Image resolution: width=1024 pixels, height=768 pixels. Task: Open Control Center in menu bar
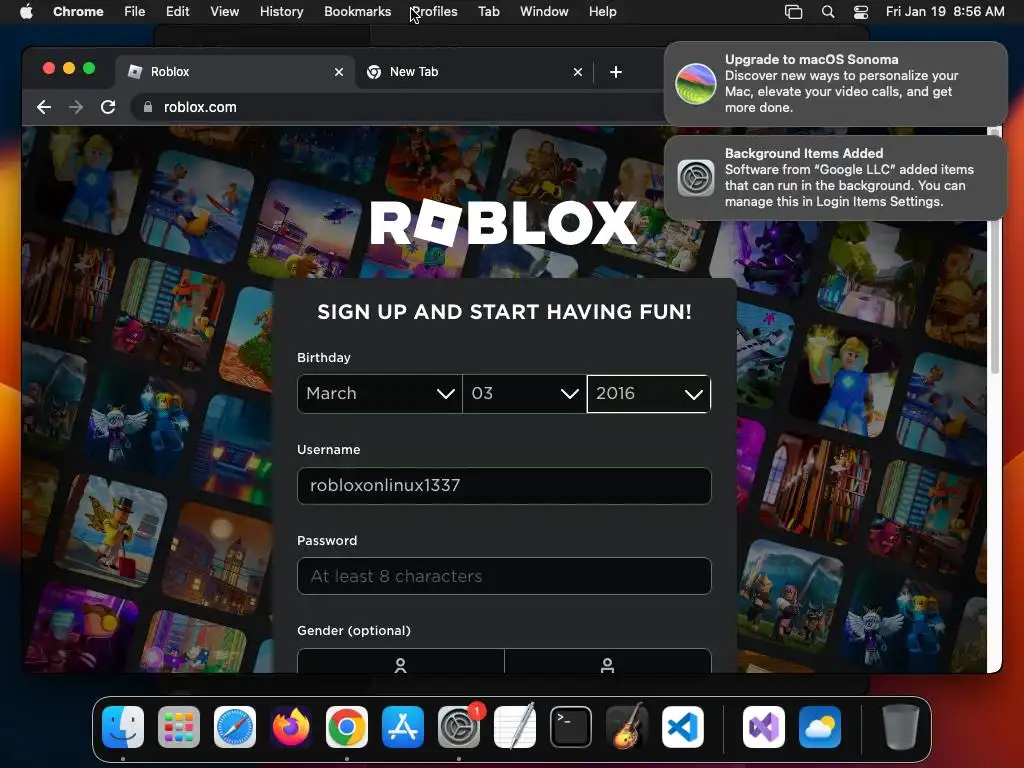pos(861,12)
